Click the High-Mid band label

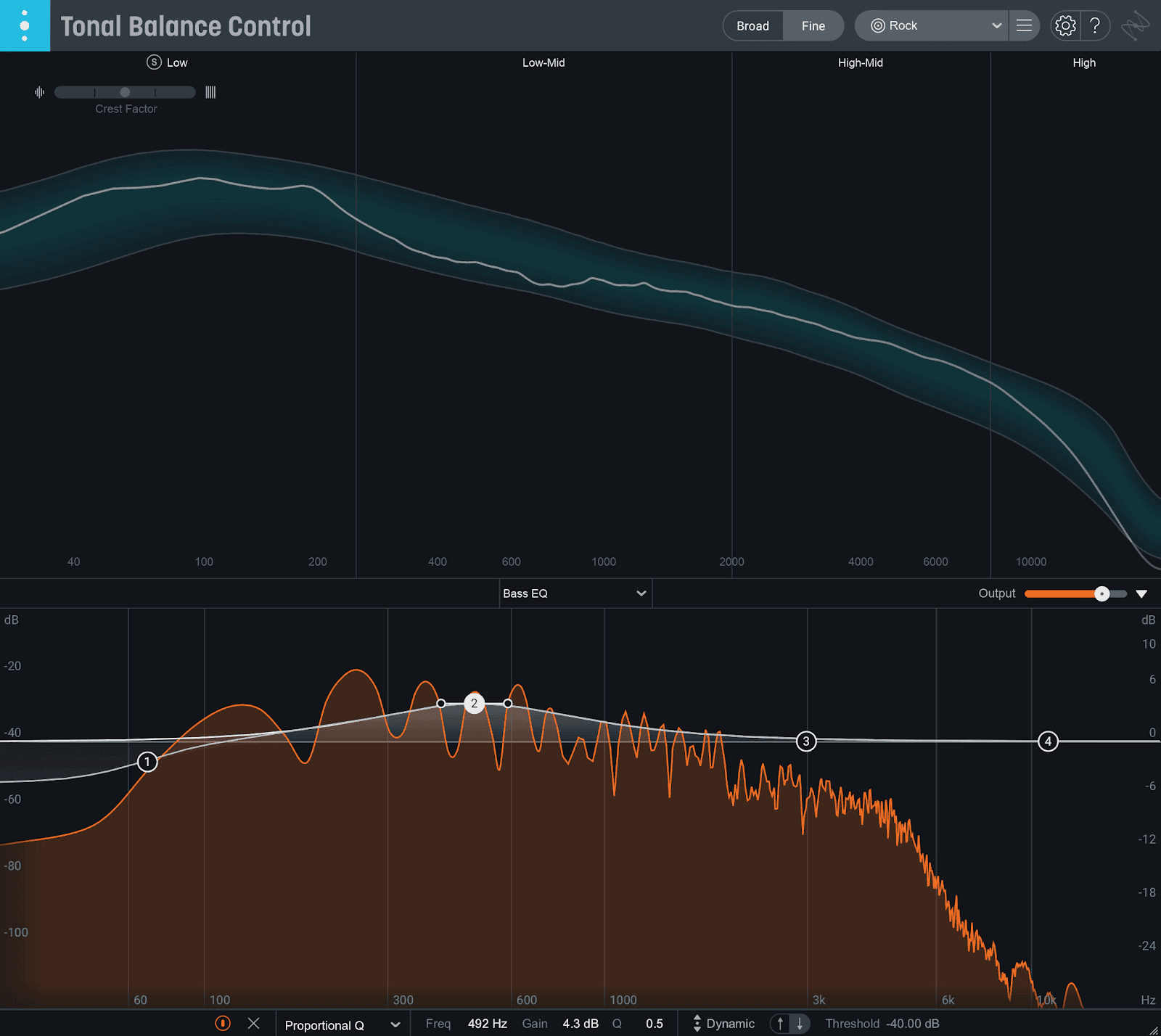tap(861, 63)
